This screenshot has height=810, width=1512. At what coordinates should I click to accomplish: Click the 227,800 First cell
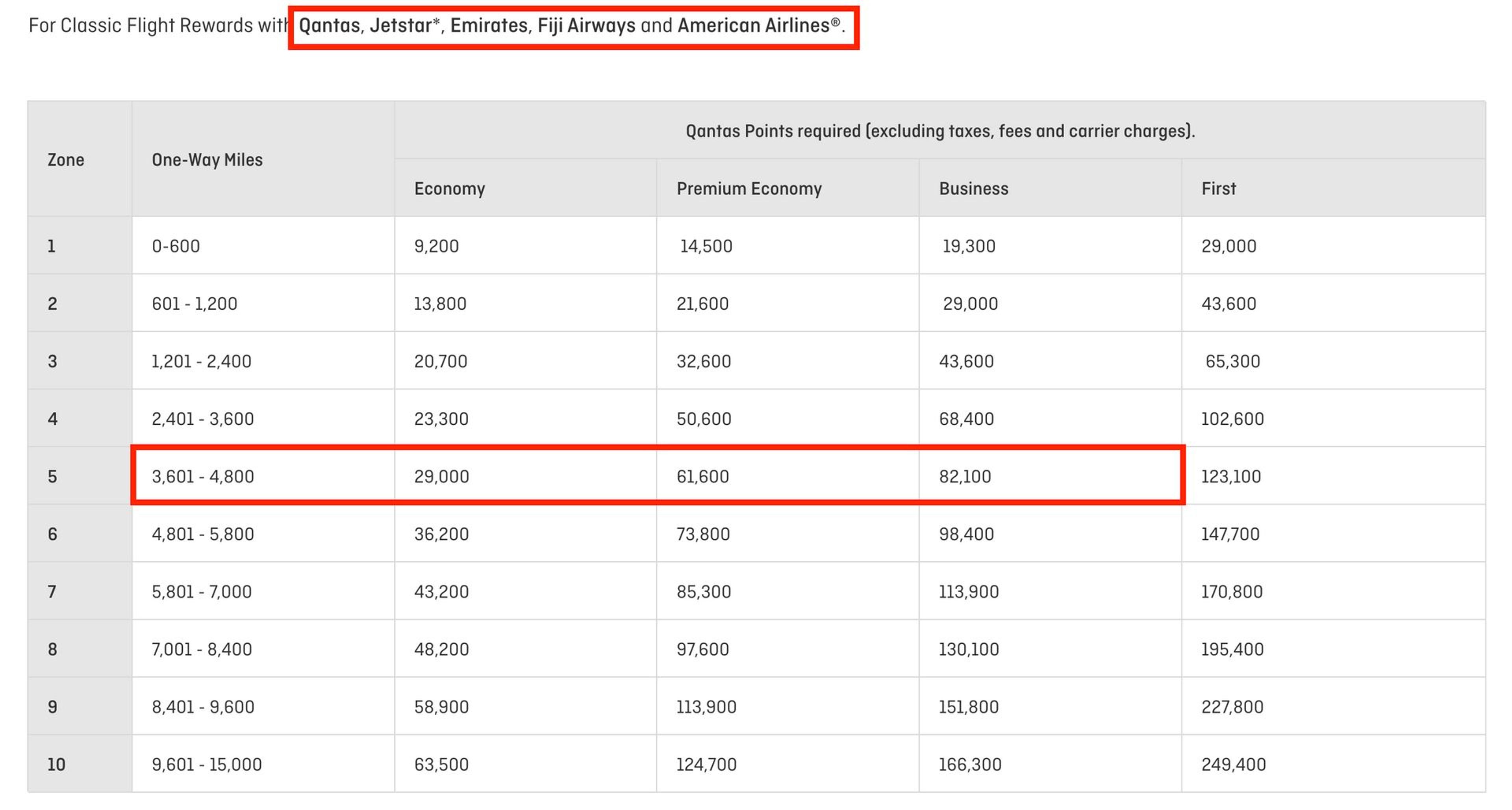point(1334,706)
